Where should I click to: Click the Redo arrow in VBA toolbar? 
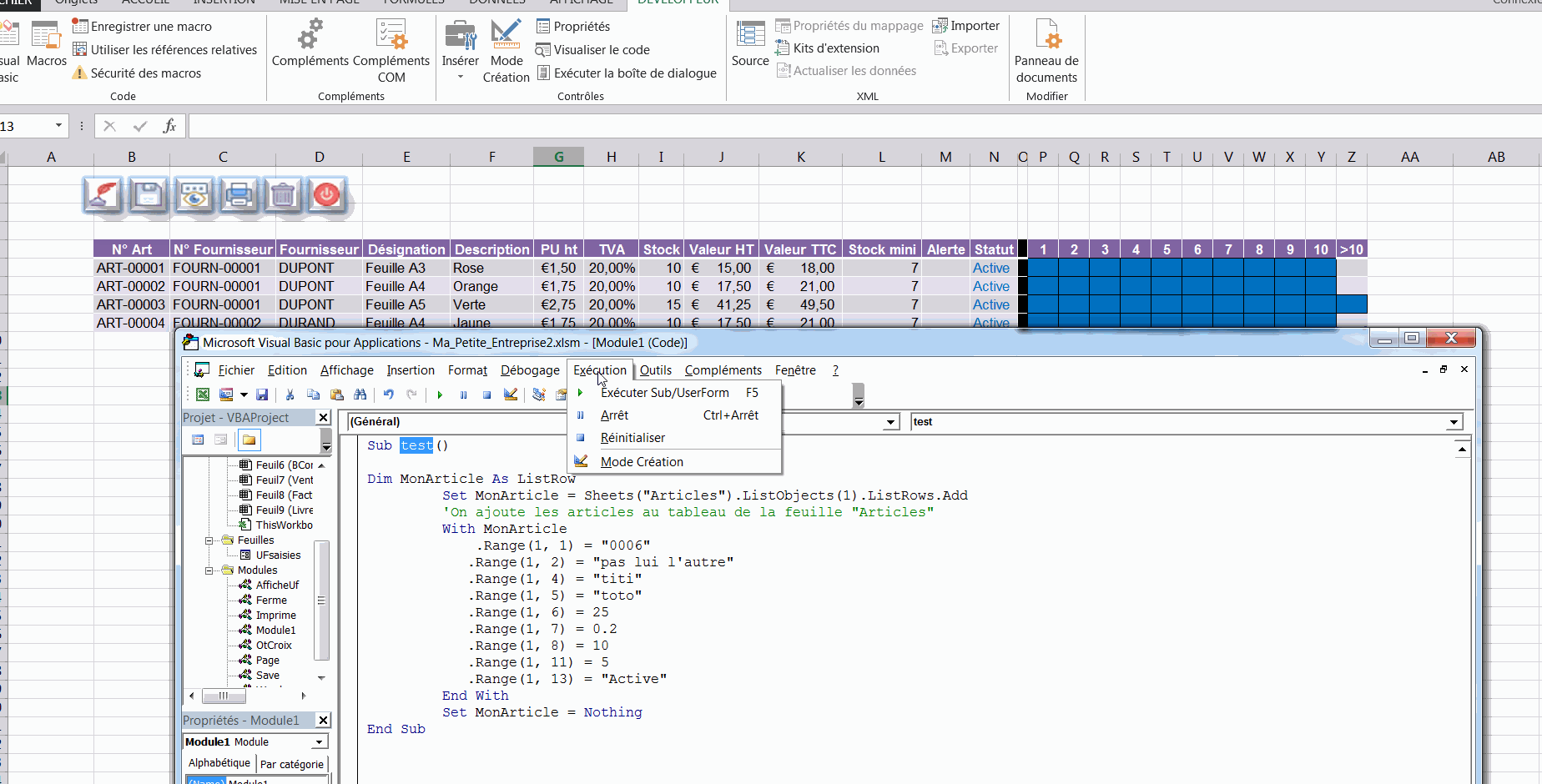click(x=411, y=395)
